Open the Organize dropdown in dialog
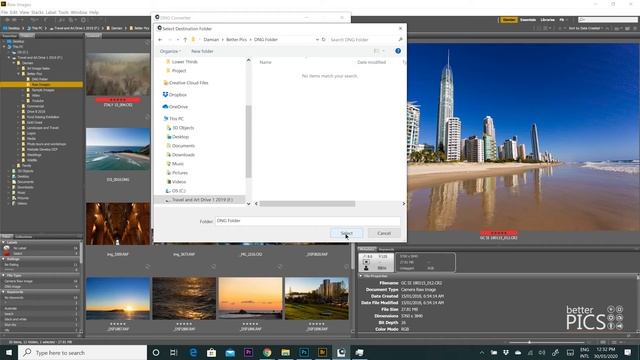The width and height of the screenshot is (640, 360). pos(170,51)
